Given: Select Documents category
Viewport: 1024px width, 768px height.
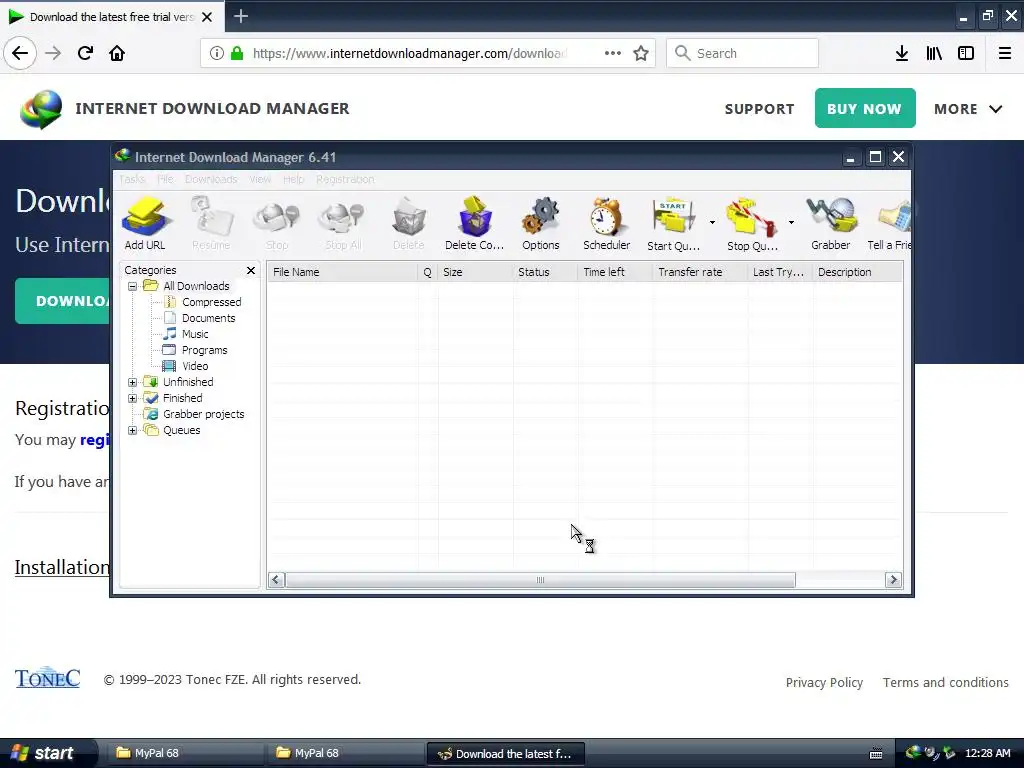Looking at the screenshot, I should pos(208,318).
